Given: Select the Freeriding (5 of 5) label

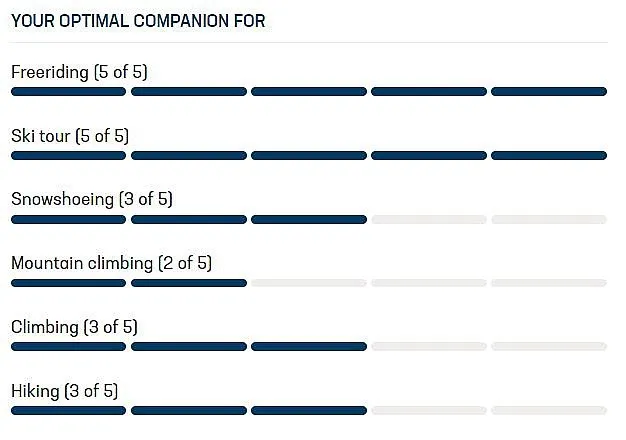Looking at the screenshot, I should 79,72.
